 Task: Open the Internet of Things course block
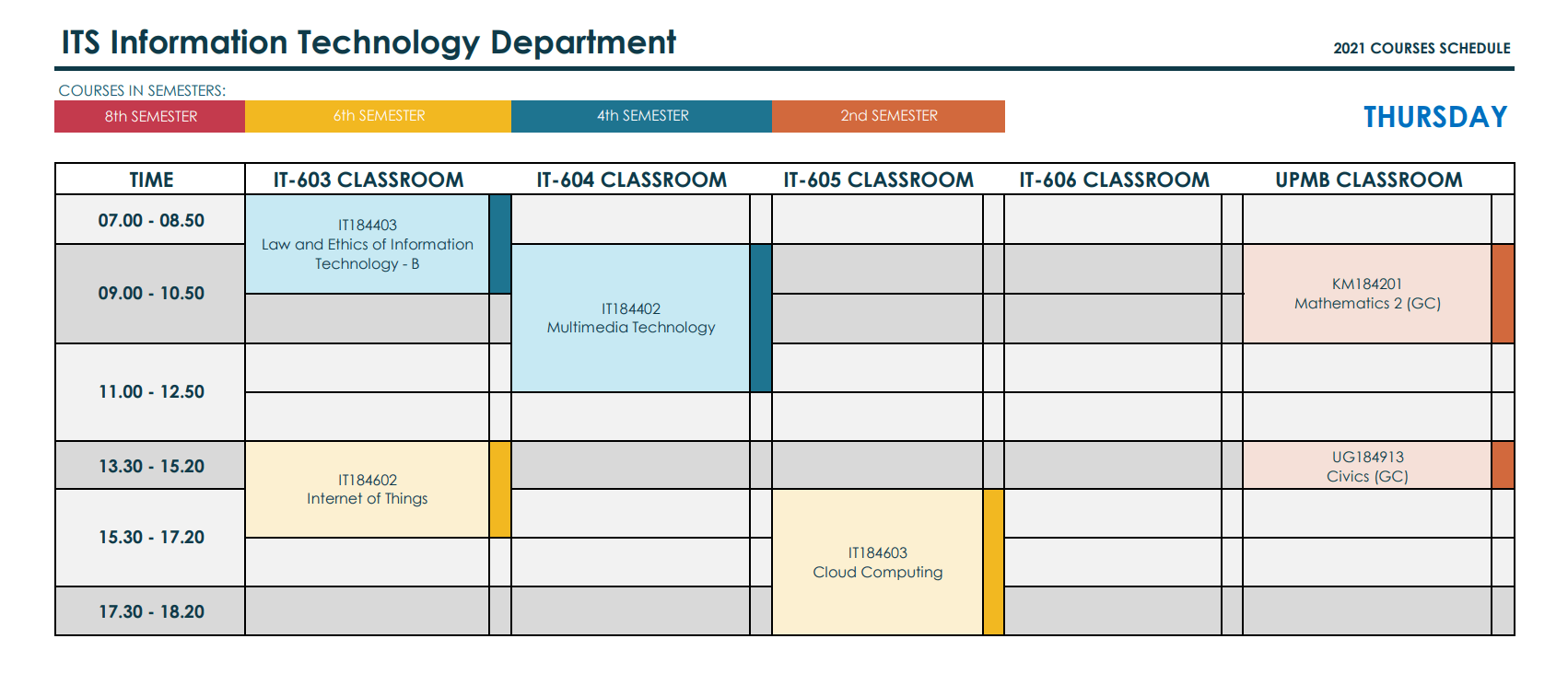click(367, 489)
